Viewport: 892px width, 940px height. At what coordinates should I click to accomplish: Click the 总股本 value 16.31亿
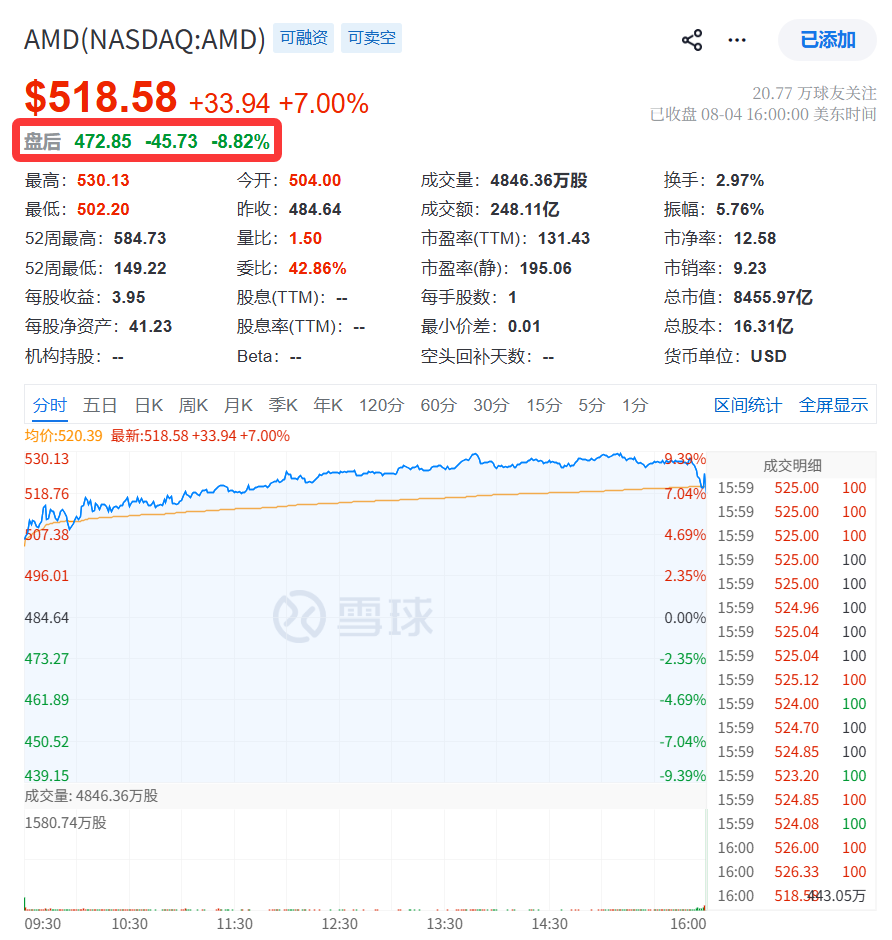763,327
